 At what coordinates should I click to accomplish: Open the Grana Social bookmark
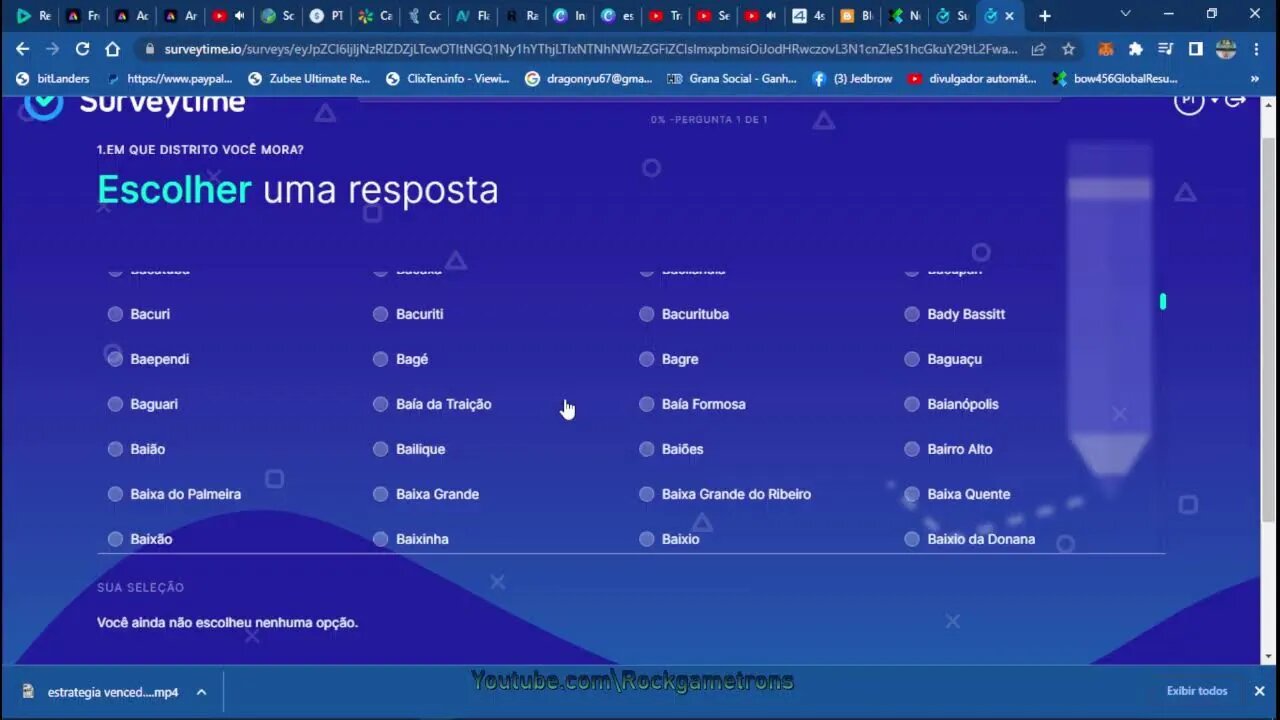[x=732, y=78]
